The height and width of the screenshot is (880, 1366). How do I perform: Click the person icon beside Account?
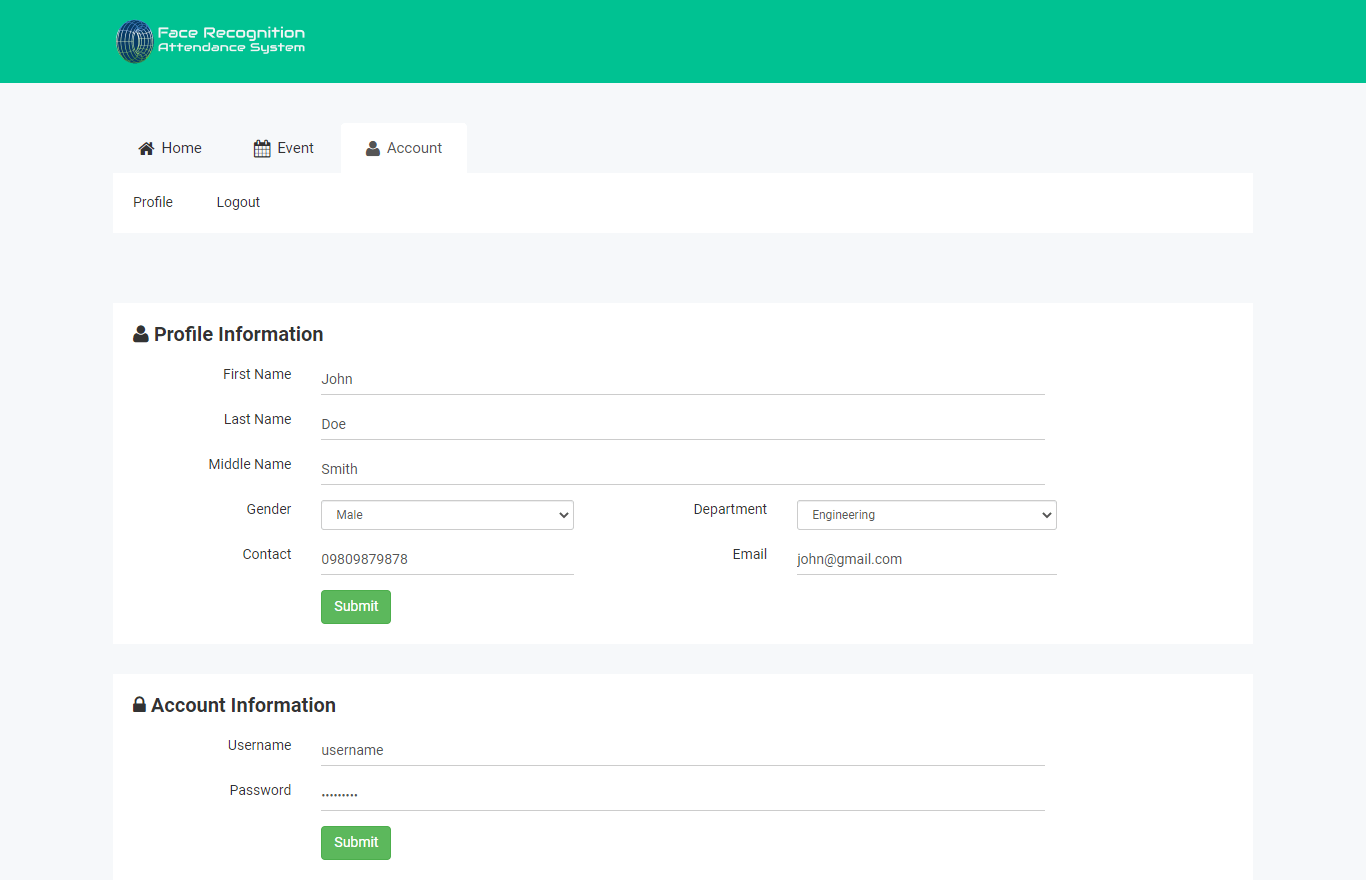(x=373, y=148)
